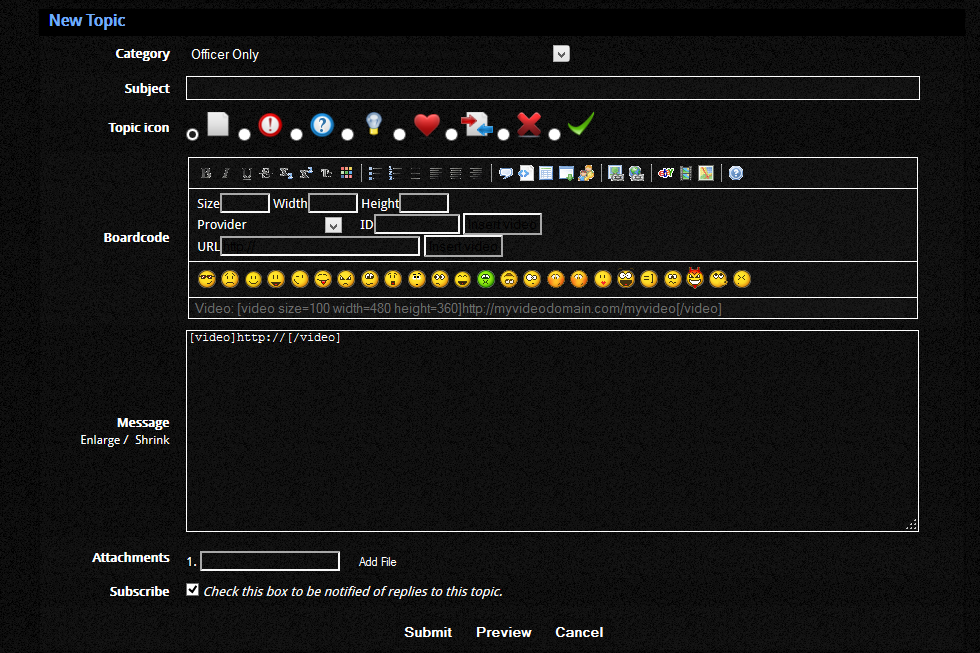Toggle the Subscribe notification checkbox

coord(193,590)
